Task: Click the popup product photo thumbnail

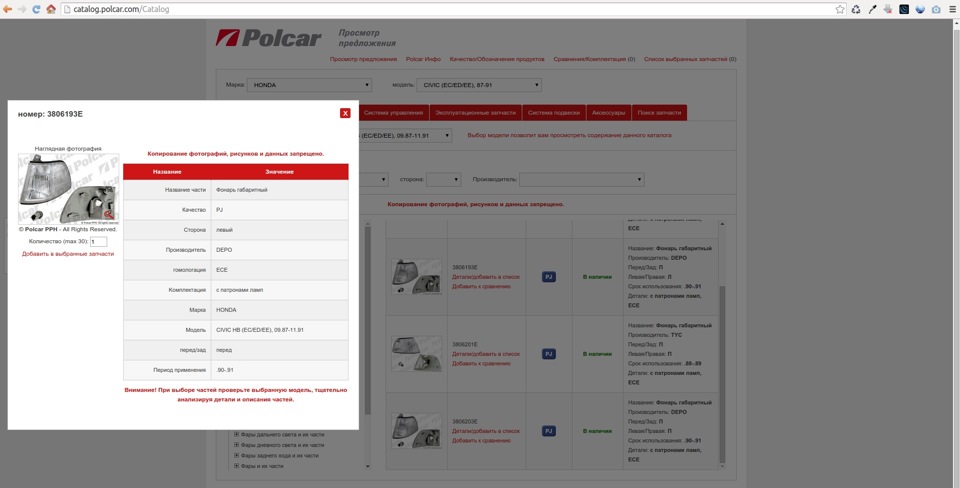Action: click(69, 189)
